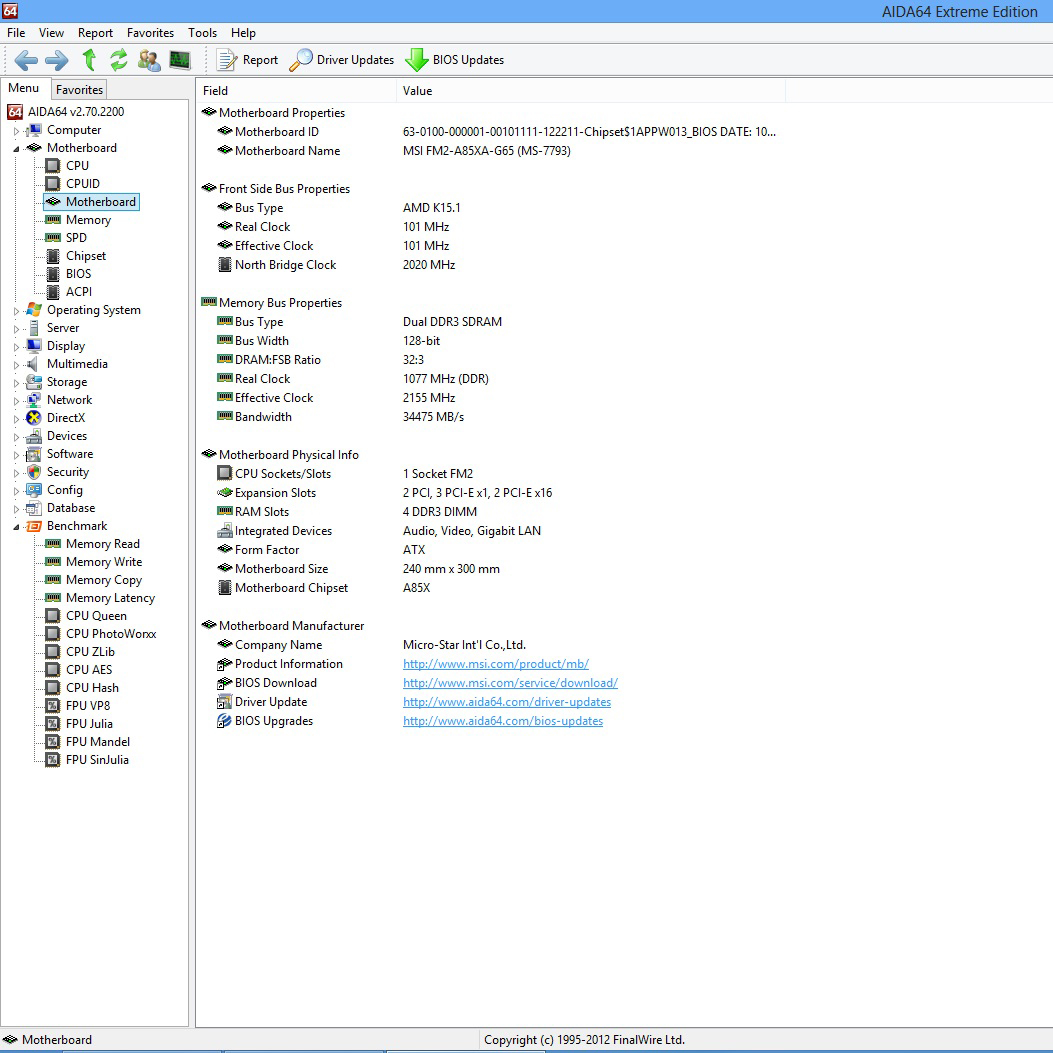Viewport: 1053px width, 1053px height.
Task: Expand the Software tree node
Action: 17,455
